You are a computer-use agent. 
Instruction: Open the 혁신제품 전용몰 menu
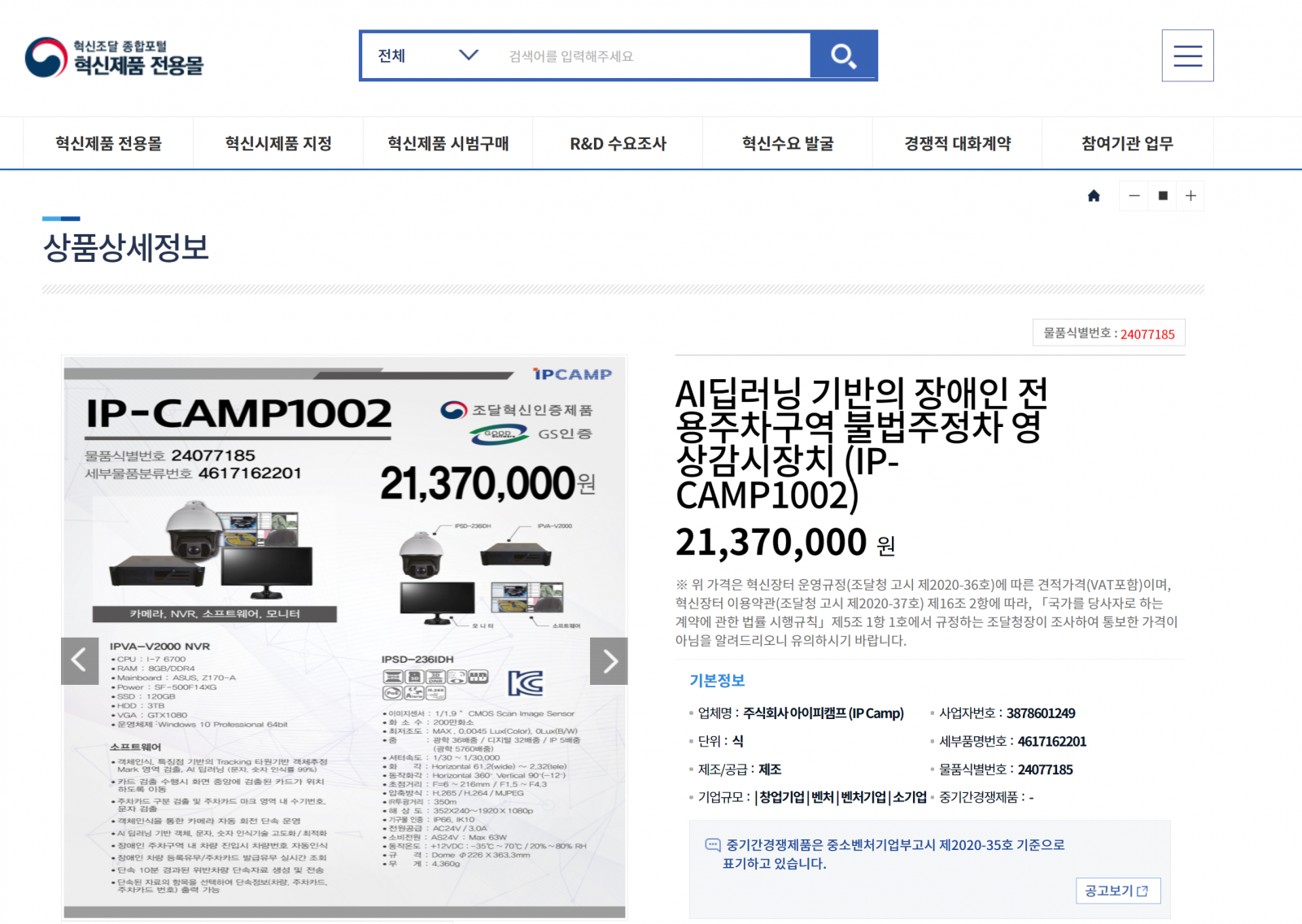(108, 143)
